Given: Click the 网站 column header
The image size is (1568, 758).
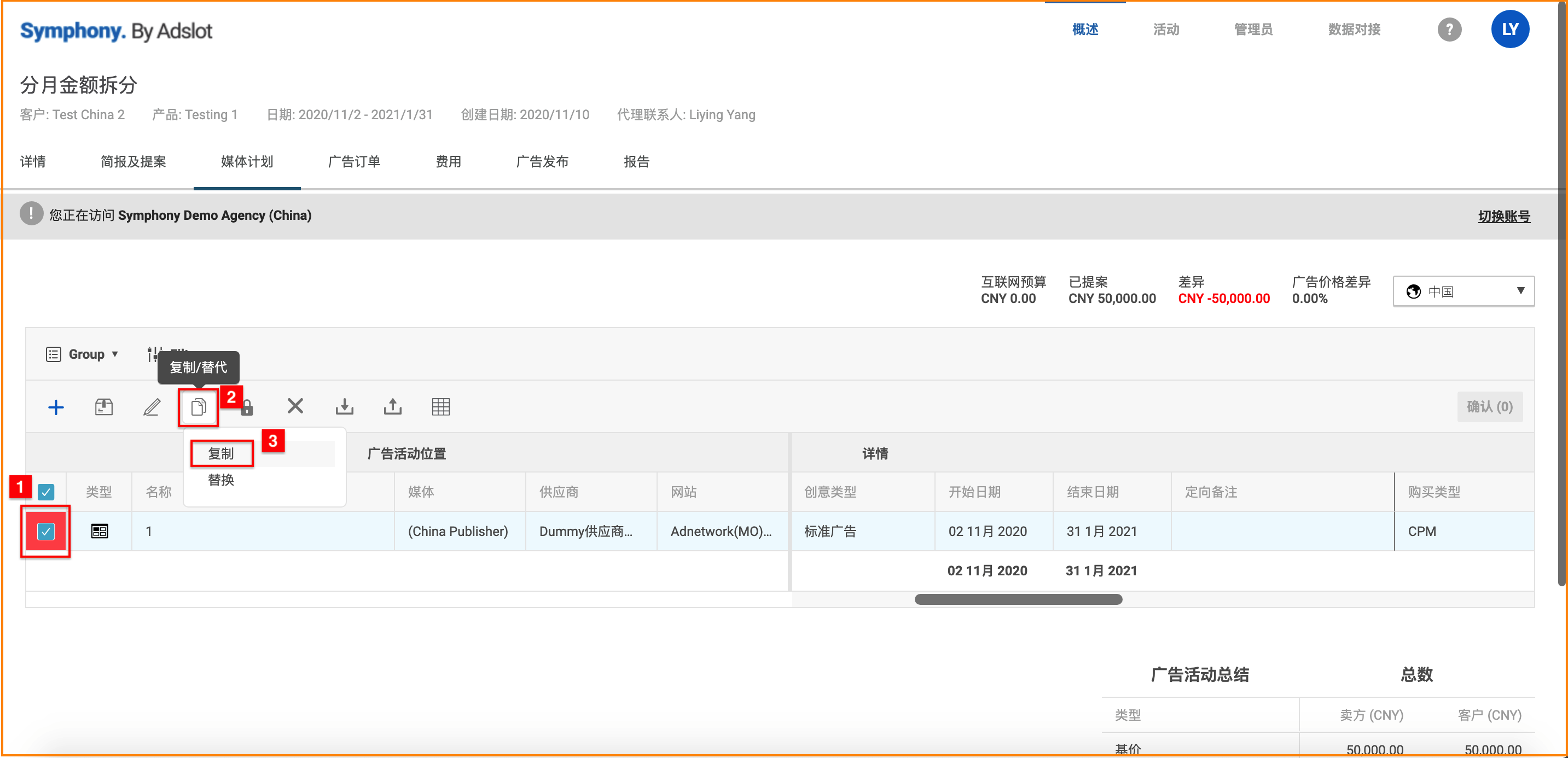Looking at the screenshot, I should pyautogui.click(x=723, y=492).
